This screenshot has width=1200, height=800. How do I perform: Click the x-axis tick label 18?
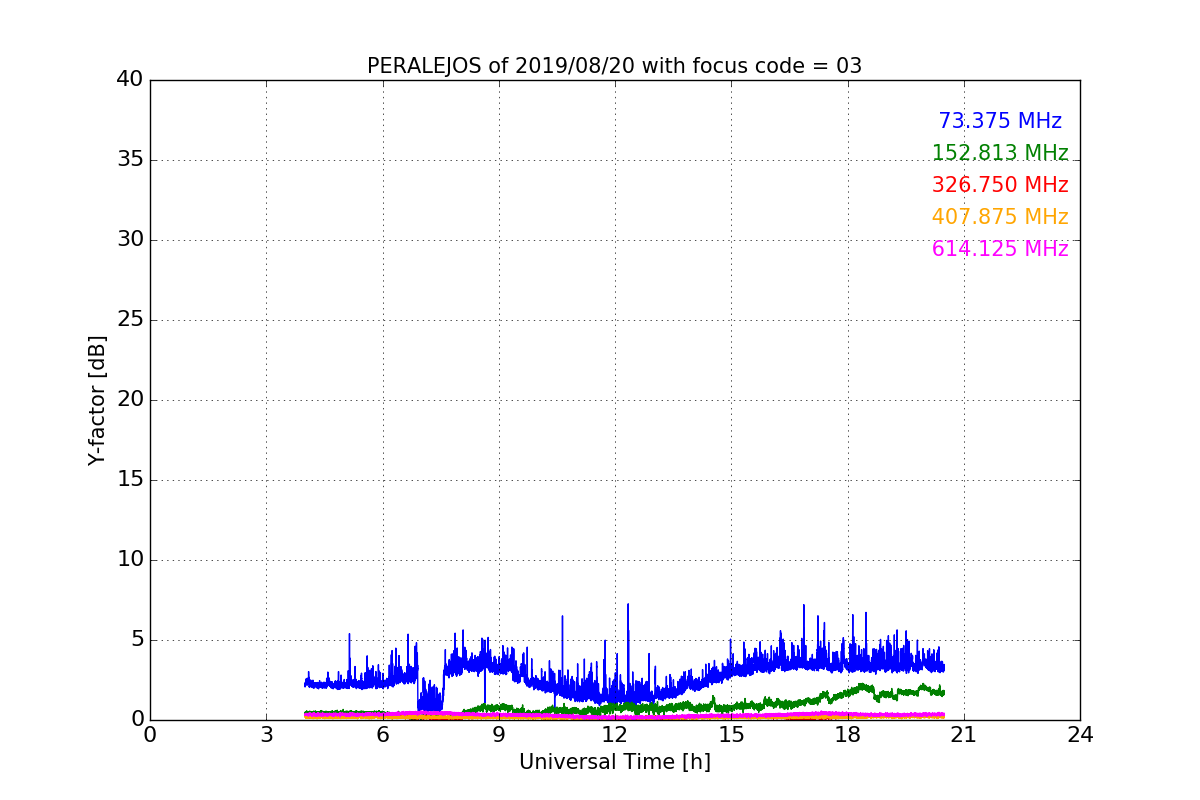point(847,735)
